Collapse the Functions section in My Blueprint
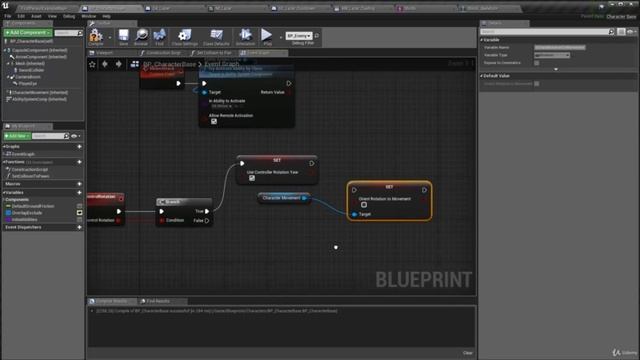Screen dimensions: 640x360 [4, 162]
